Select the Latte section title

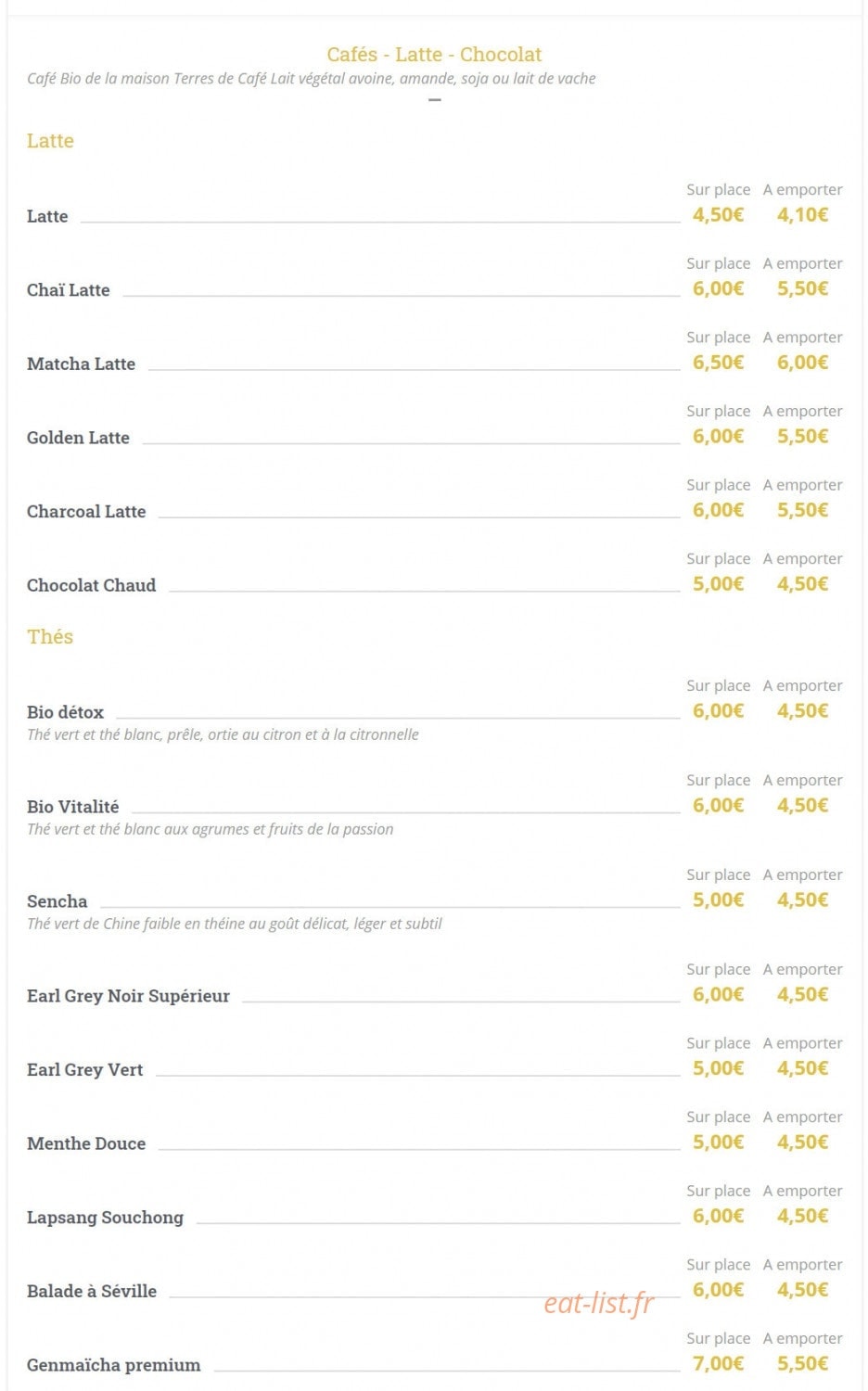(x=50, y=141)
